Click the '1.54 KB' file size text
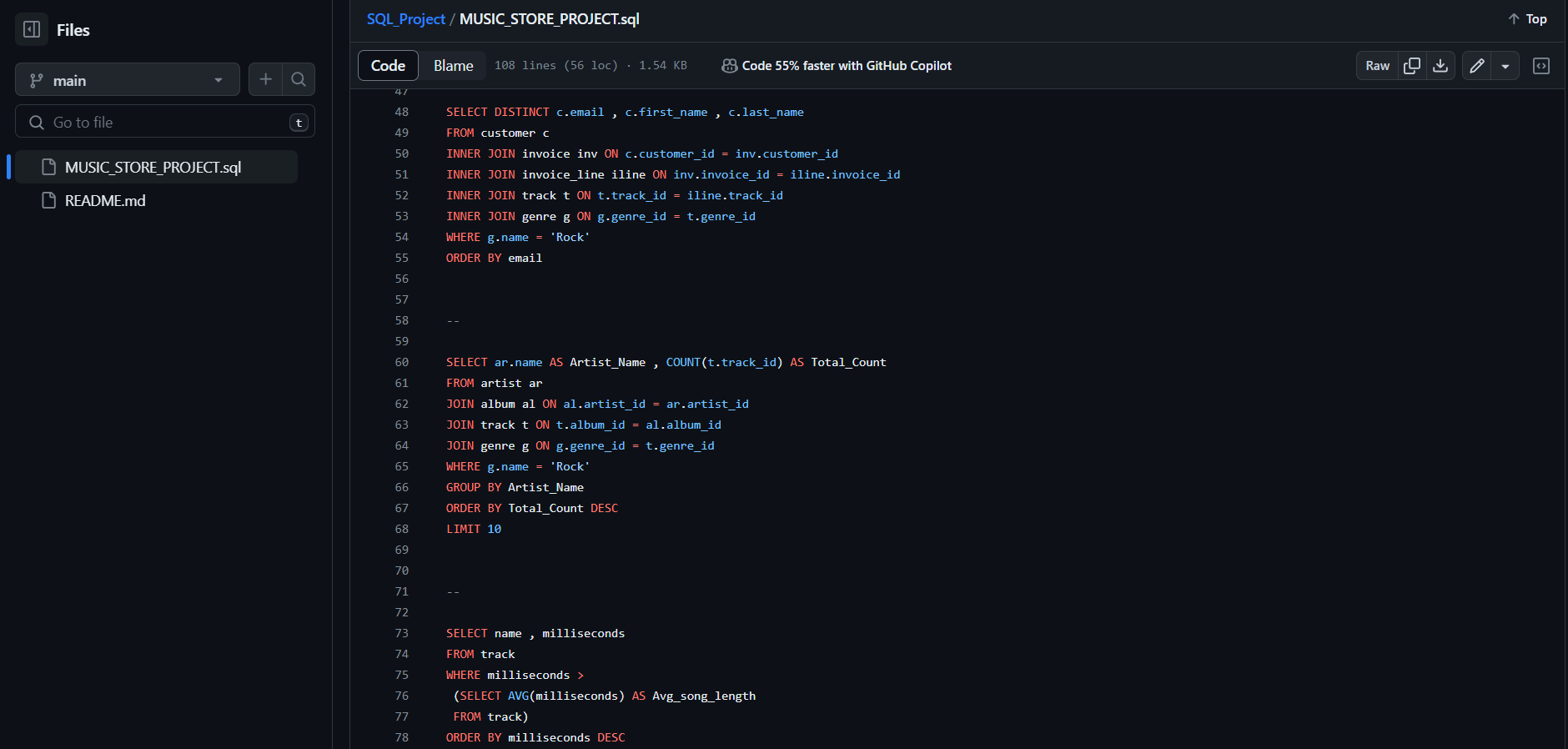This screenshot has height=749, width=1568. (x=663, y=66)
